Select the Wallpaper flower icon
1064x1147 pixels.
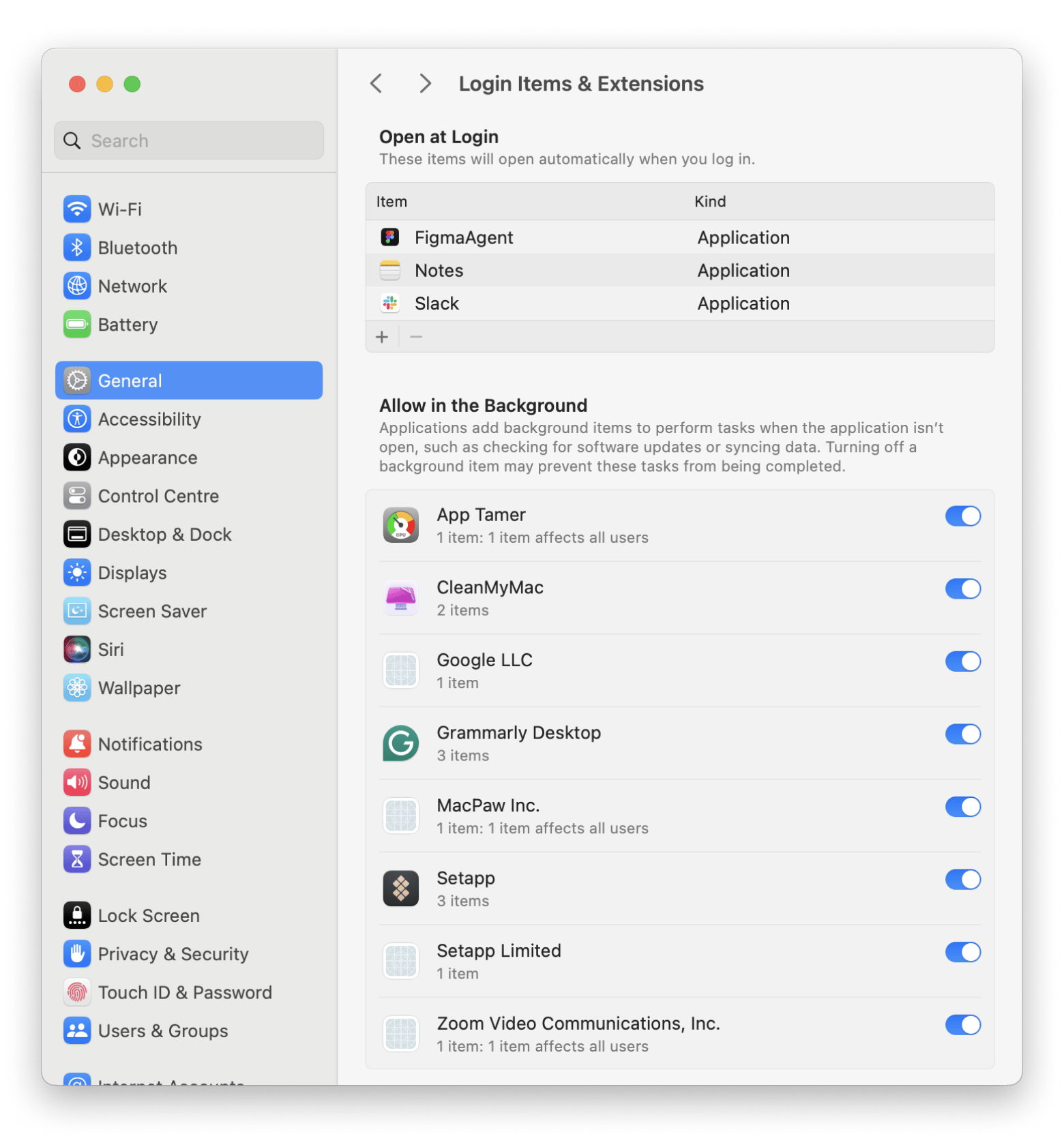pyautogui.click(x=77, y=688)
